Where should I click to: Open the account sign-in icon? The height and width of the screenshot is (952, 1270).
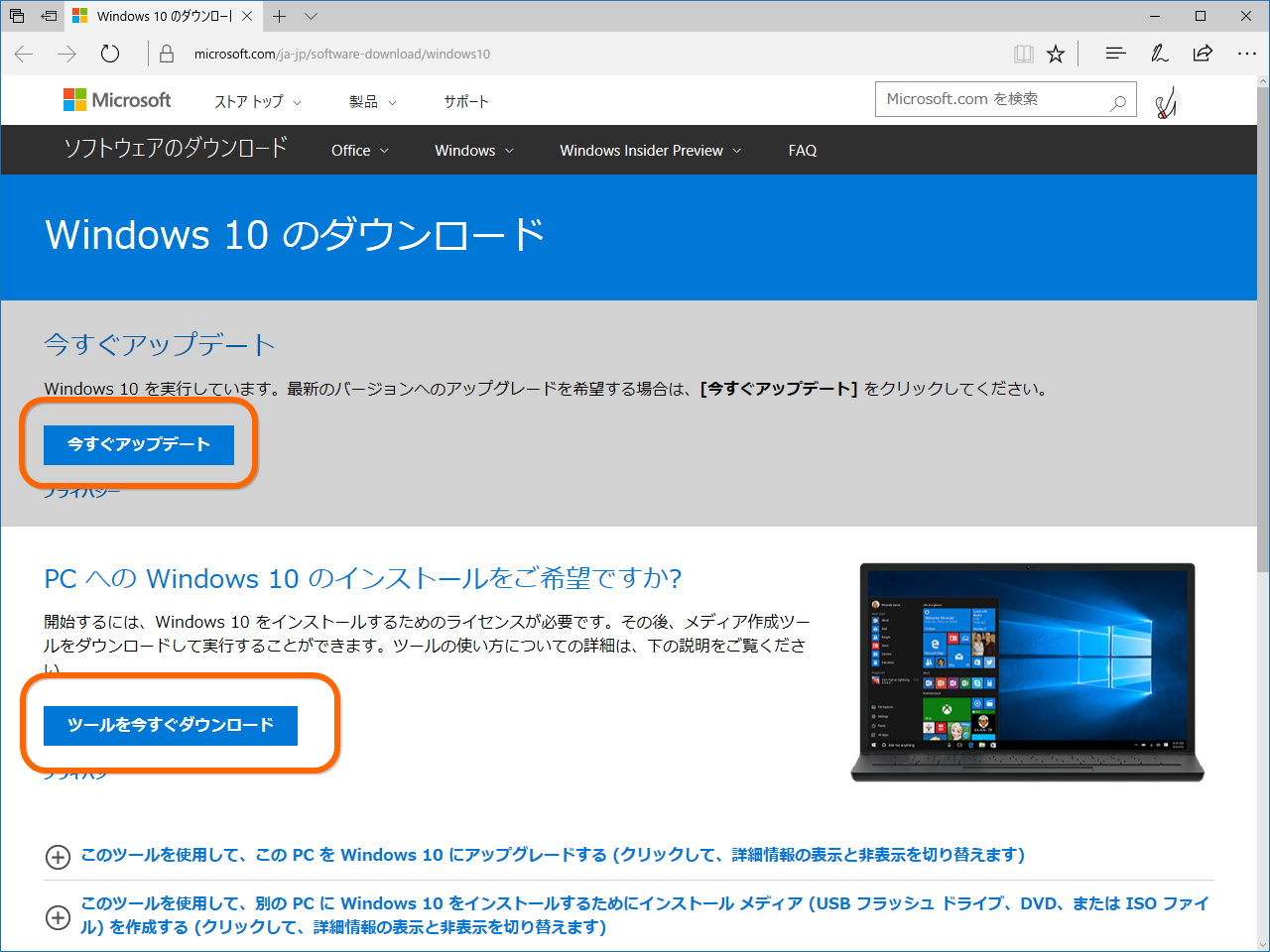tap(1167, 100)
